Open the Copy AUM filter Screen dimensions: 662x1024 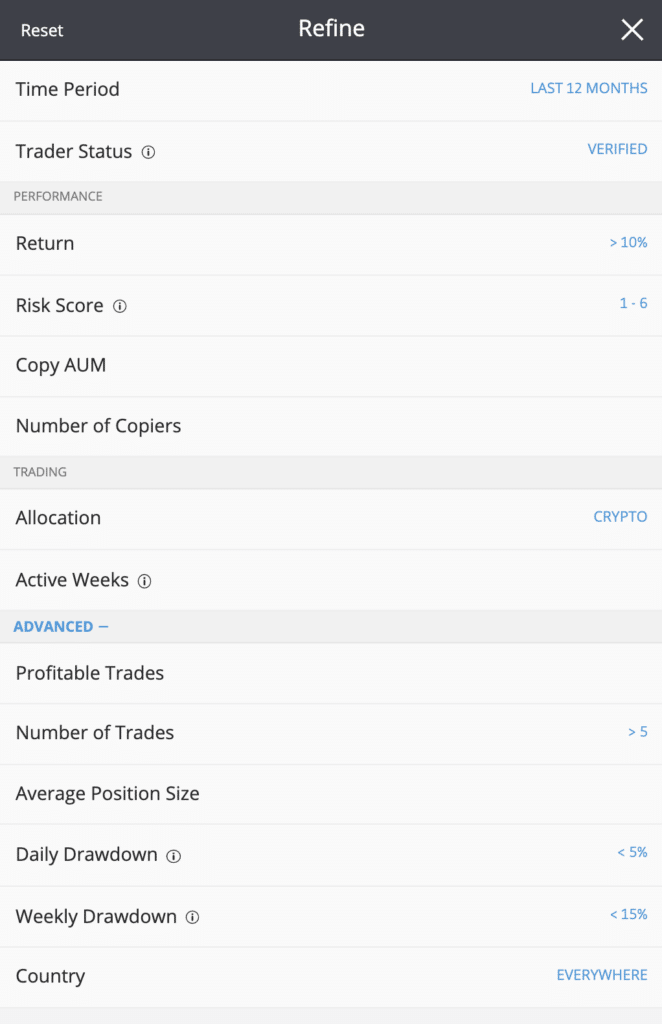point(331,366)
